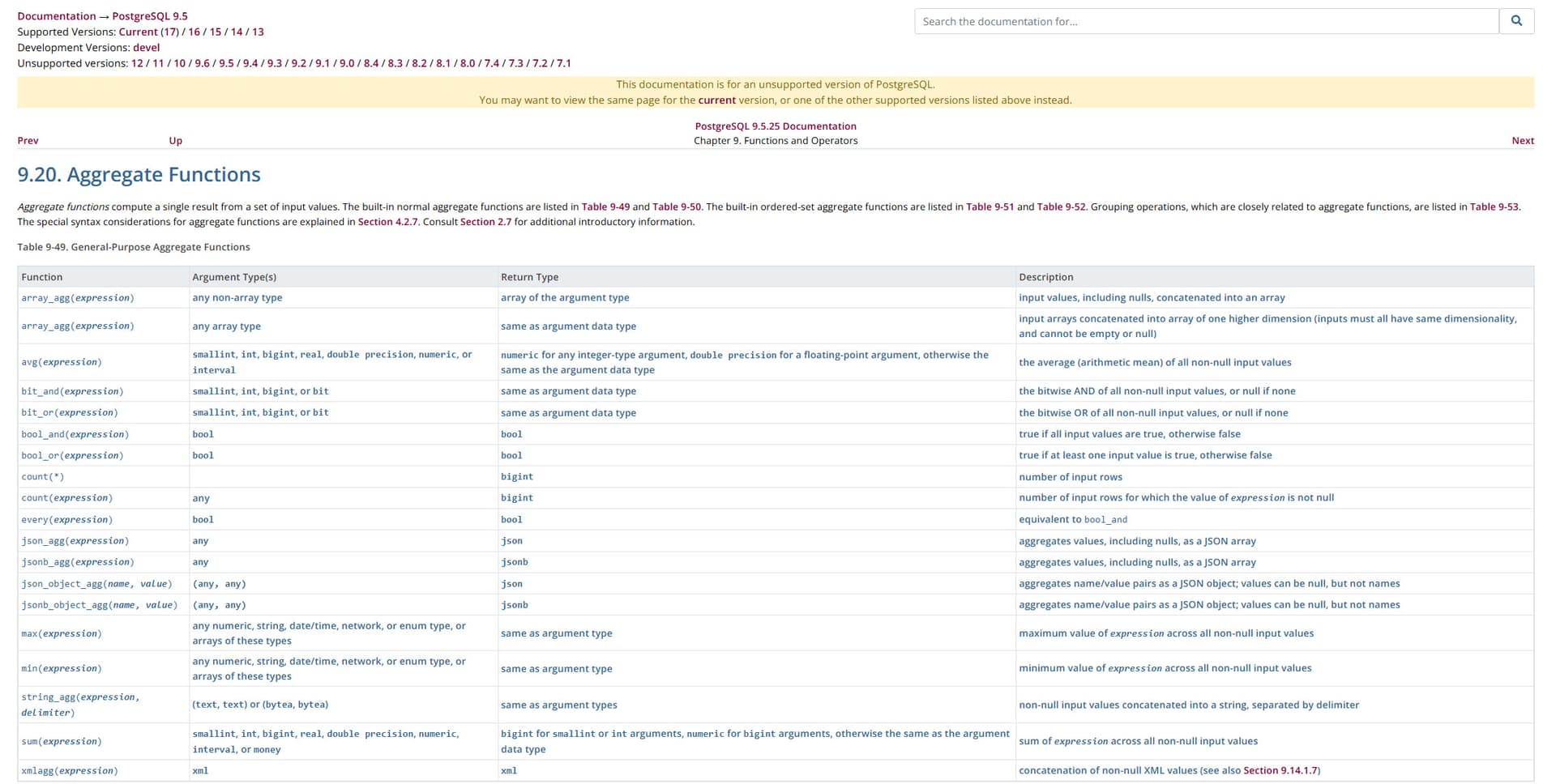Open the PostgreSQL 9.5 breadcrumb link
Image resolution: width=1556 pixels, height=784 pixels.
pos(150,16)
